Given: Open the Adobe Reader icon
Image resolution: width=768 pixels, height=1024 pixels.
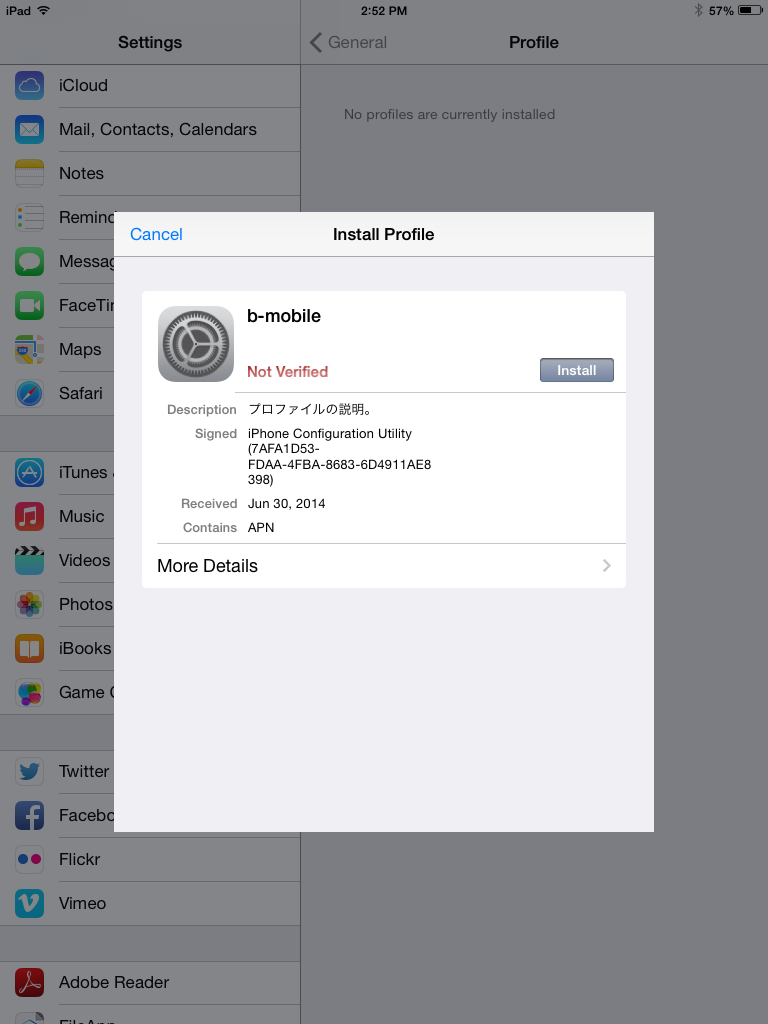Looking at the screenshot, I should click(29, 982).
